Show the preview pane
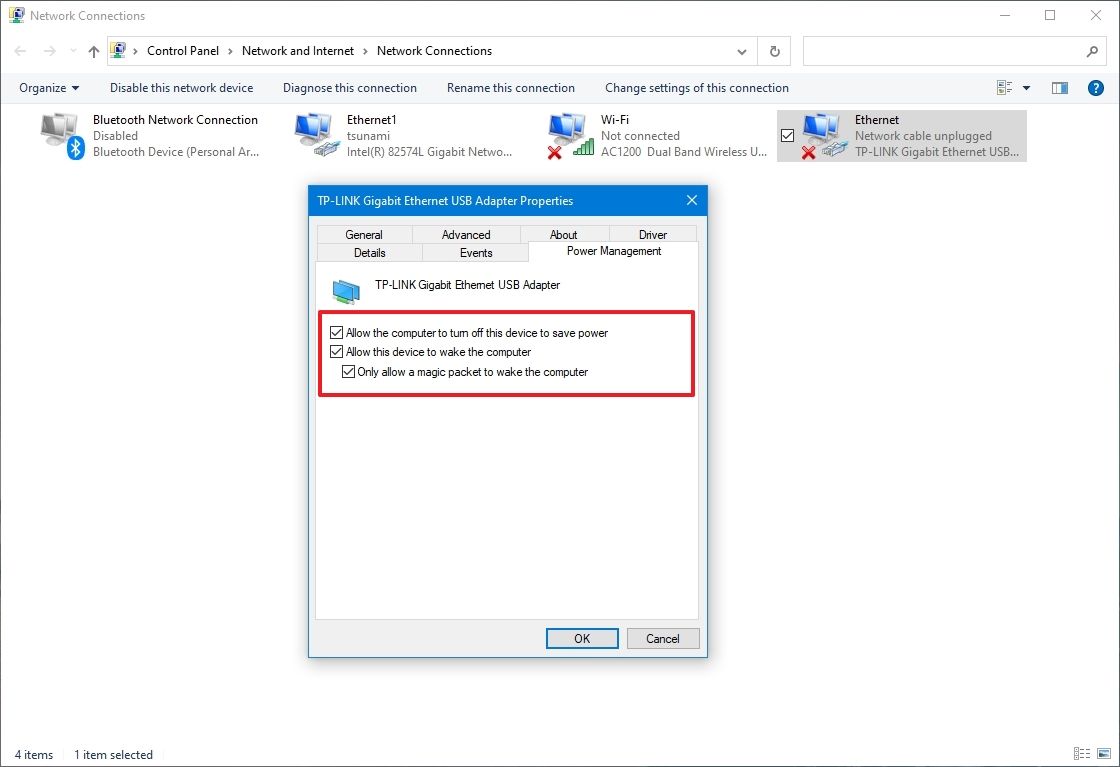This screenshot has width=1120, height=767. (1059, 88)
